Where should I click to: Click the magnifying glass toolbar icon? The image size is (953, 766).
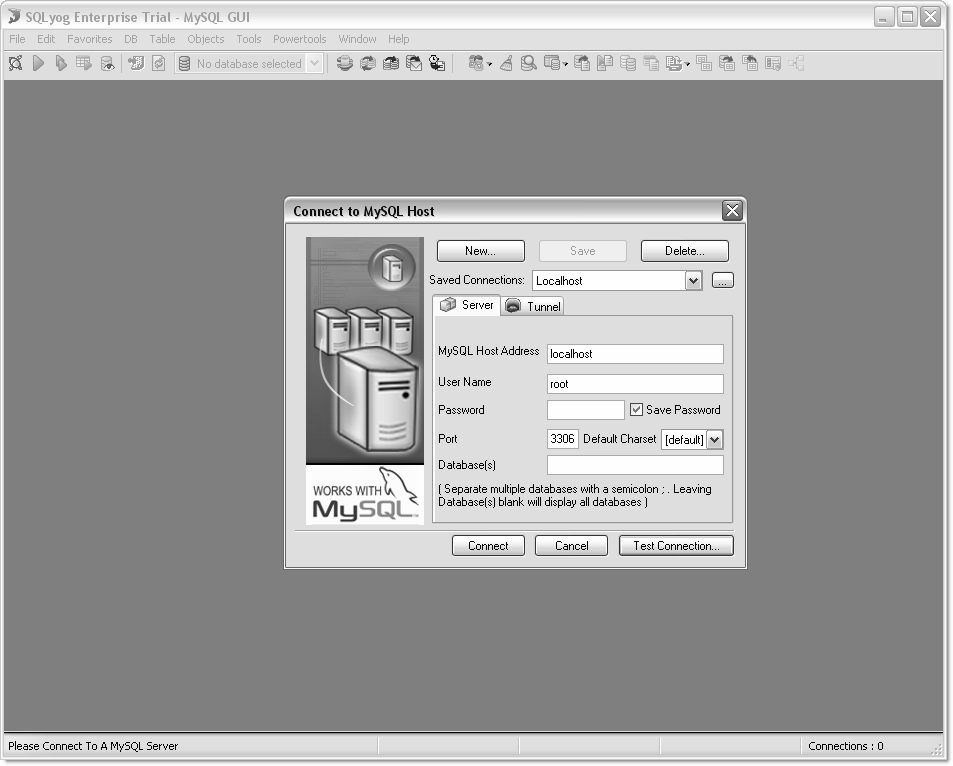point(528,63)
